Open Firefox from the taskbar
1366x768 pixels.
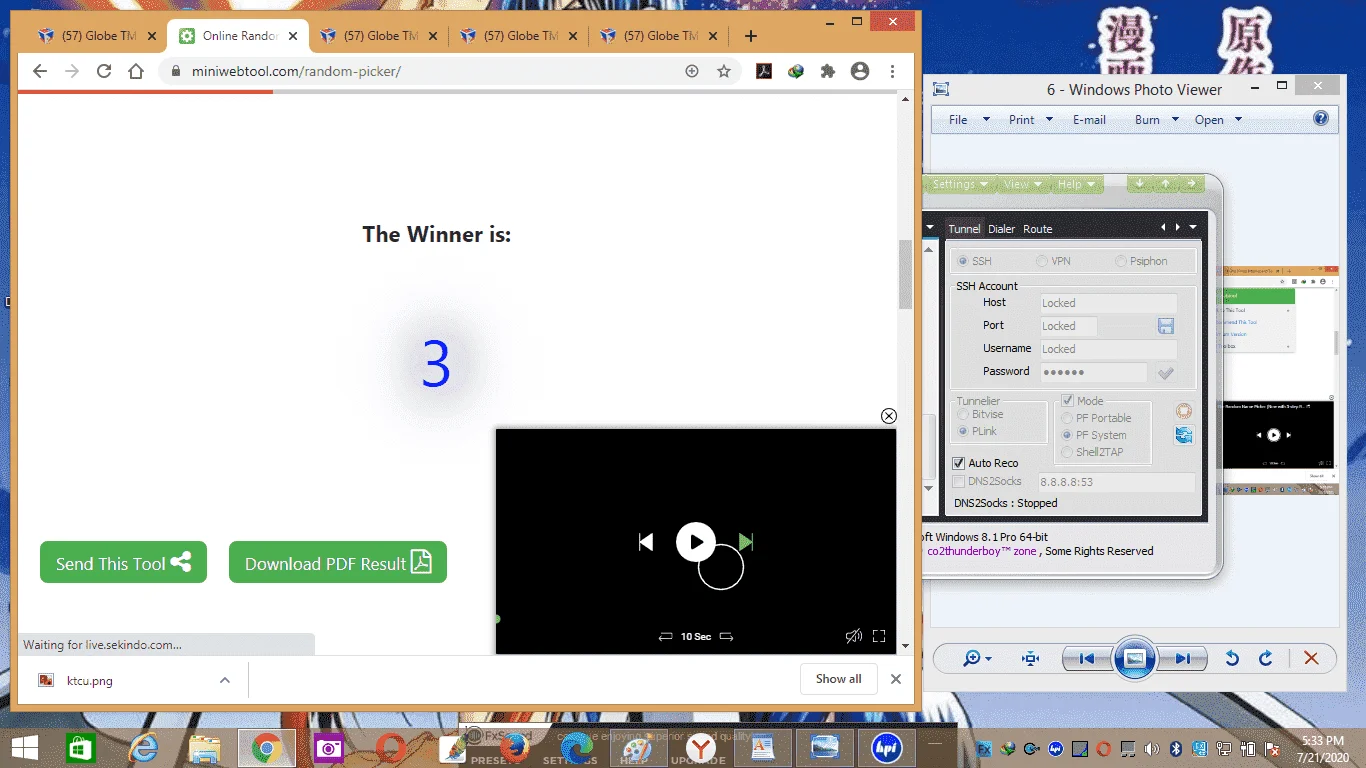click(516, 748)
